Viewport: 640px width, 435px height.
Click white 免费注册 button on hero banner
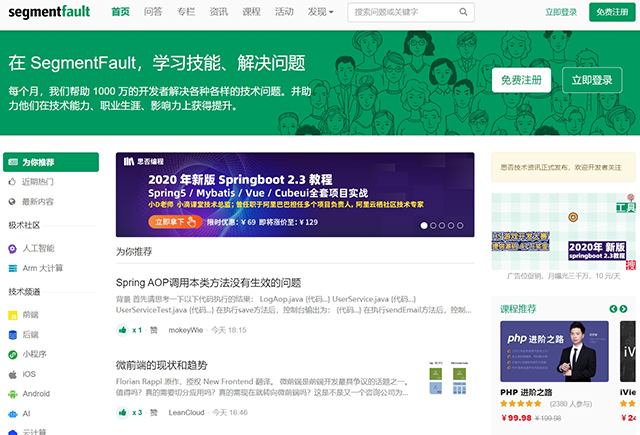click(x=521, y=80)
